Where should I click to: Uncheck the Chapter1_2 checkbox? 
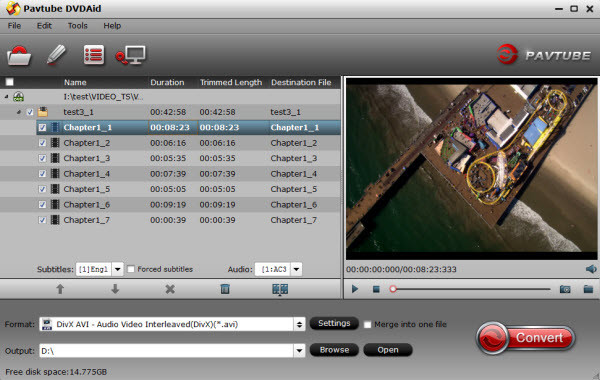tap(42, 143)
